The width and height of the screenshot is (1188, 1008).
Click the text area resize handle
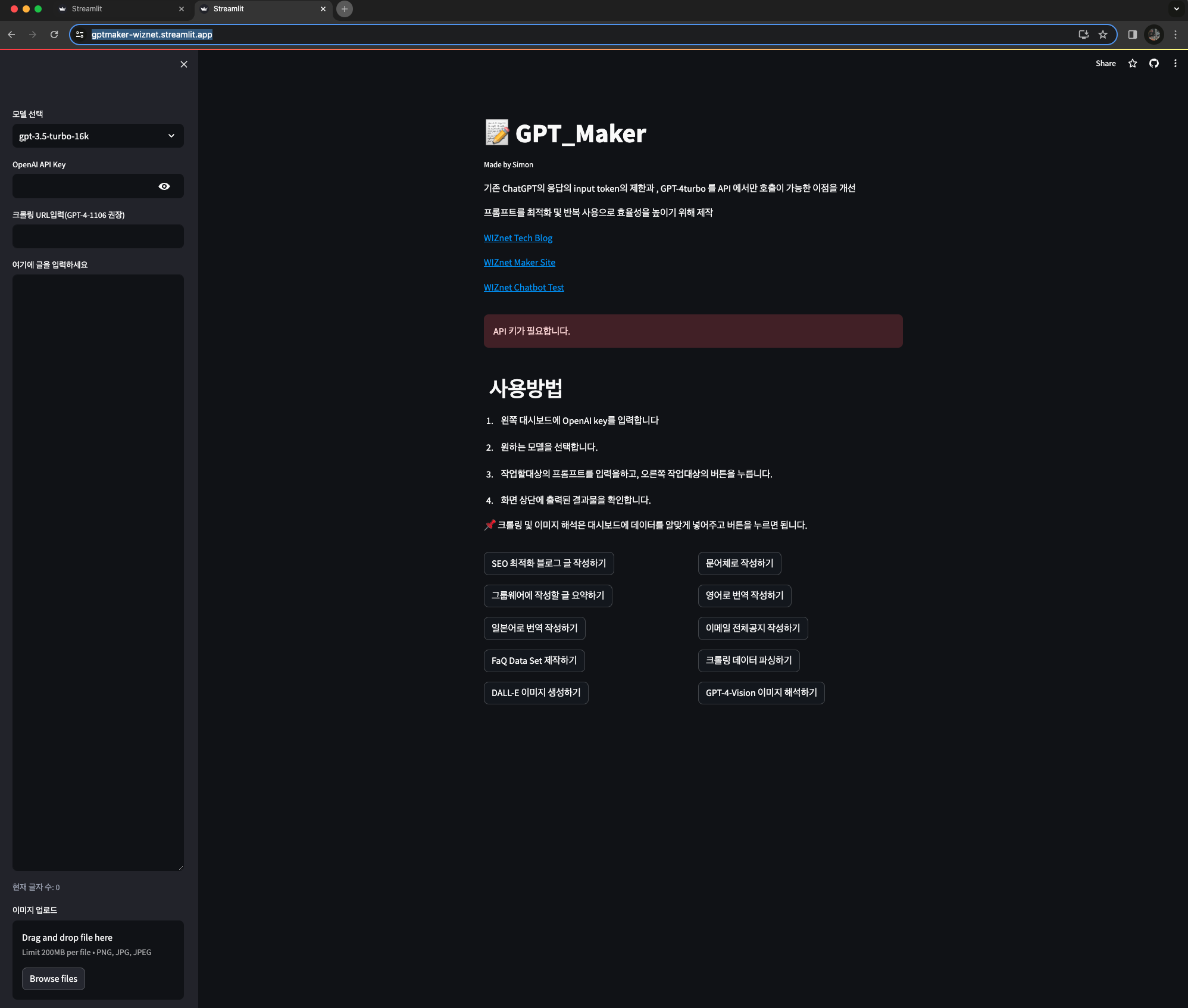pos(180,867)
